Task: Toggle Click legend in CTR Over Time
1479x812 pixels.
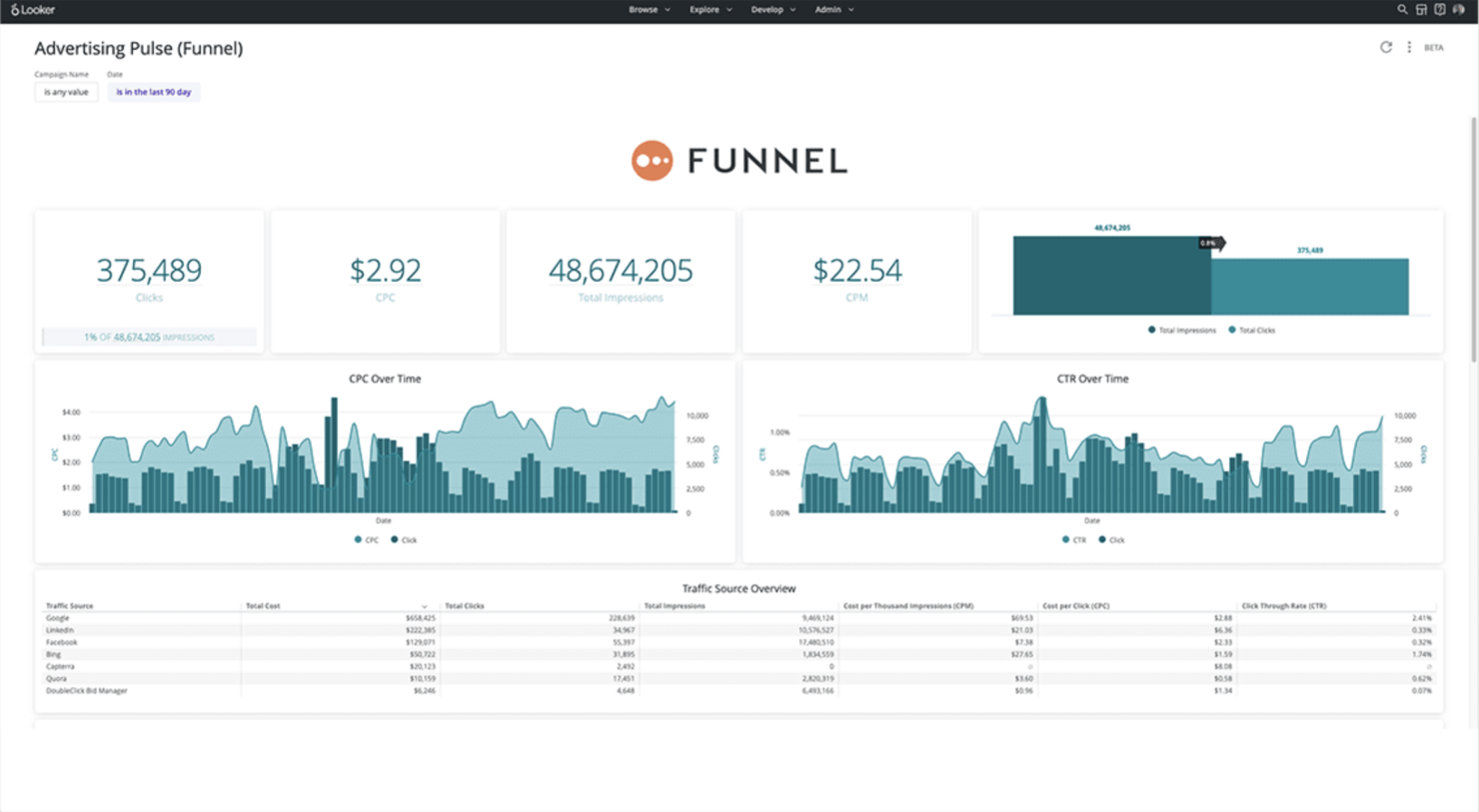Action: pos(1112,539)
